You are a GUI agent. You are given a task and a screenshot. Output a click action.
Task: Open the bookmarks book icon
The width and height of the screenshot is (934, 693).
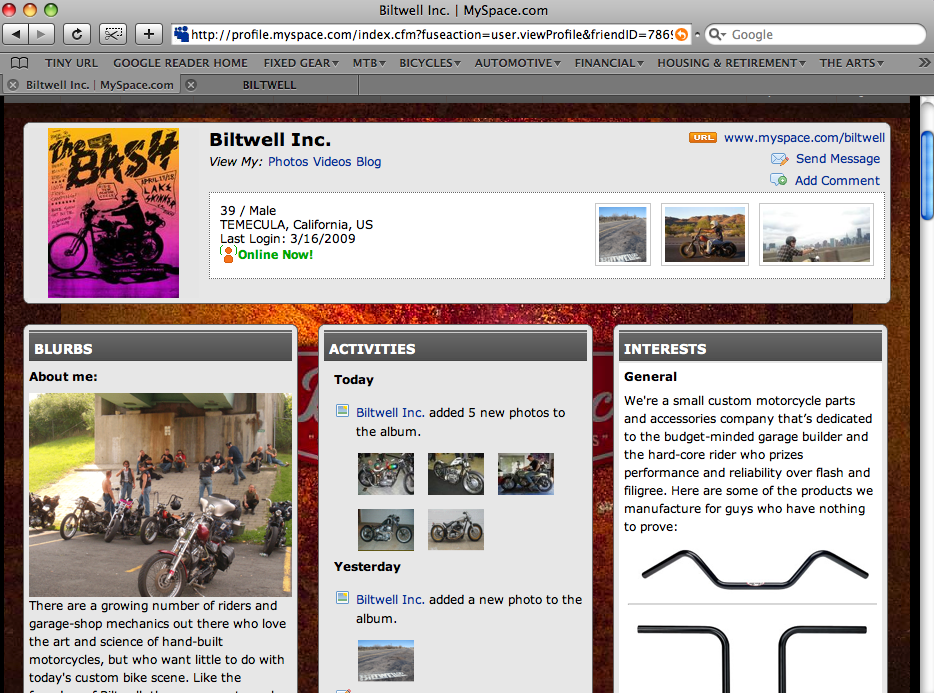pos(20,63)
